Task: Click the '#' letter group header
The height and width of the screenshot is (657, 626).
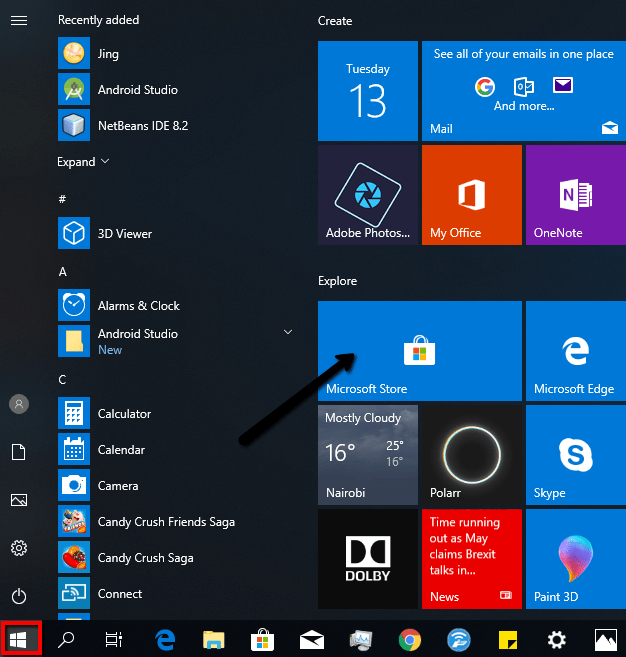Action: (x=62, y=199)
